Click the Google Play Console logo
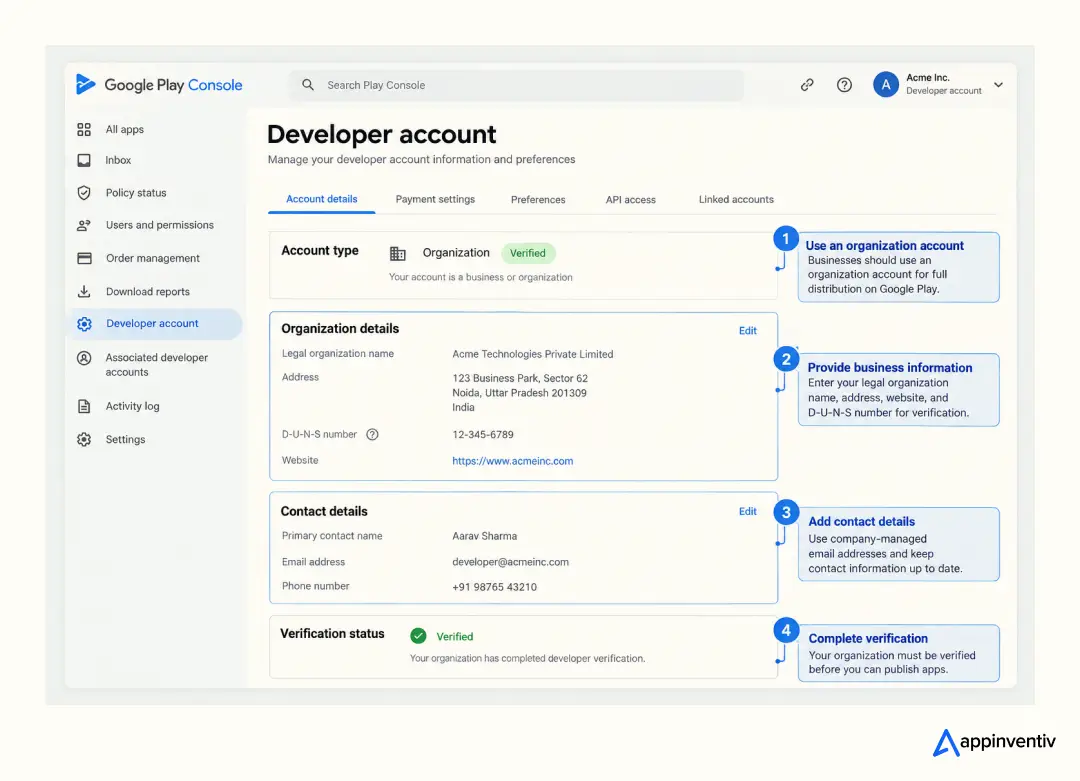The image size is (1080, 781). [158, 85]
